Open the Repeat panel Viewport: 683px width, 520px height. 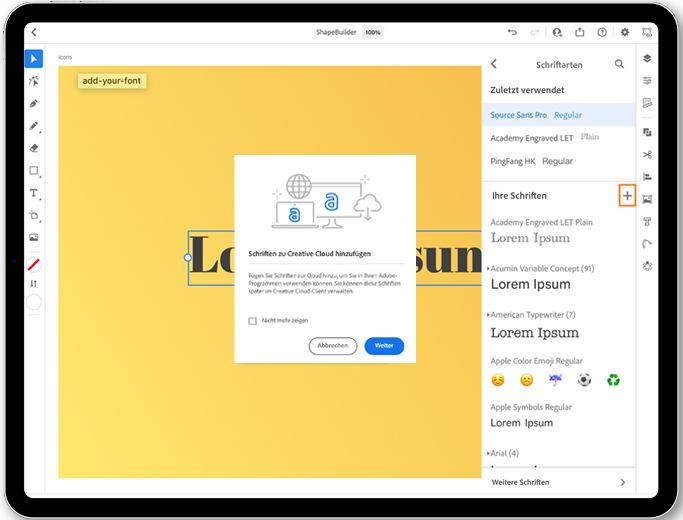click(647, 266)
